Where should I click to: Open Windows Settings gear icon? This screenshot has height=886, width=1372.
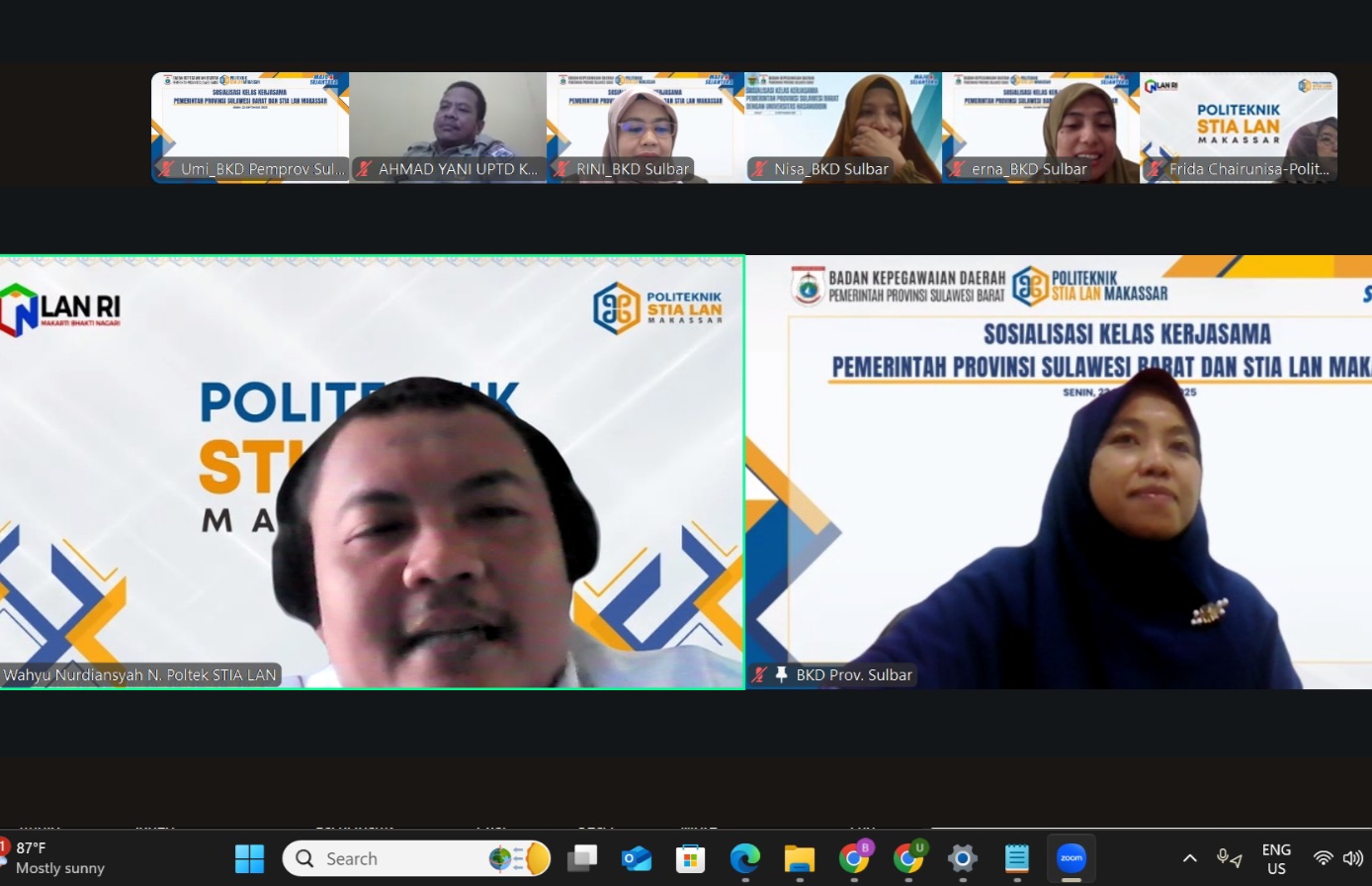pos(963,858)
